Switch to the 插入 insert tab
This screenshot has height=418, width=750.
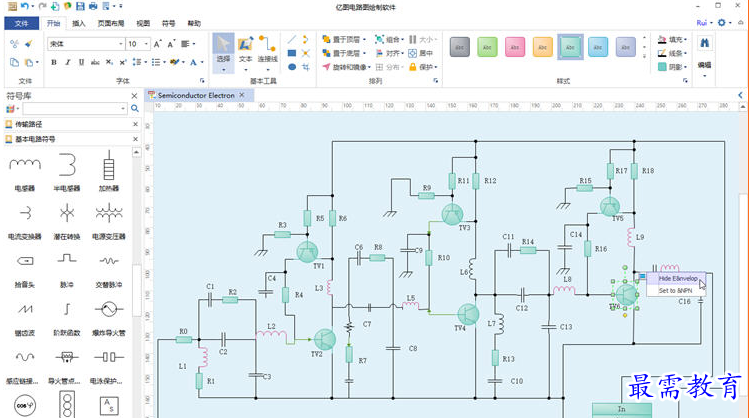coord(78,23)
